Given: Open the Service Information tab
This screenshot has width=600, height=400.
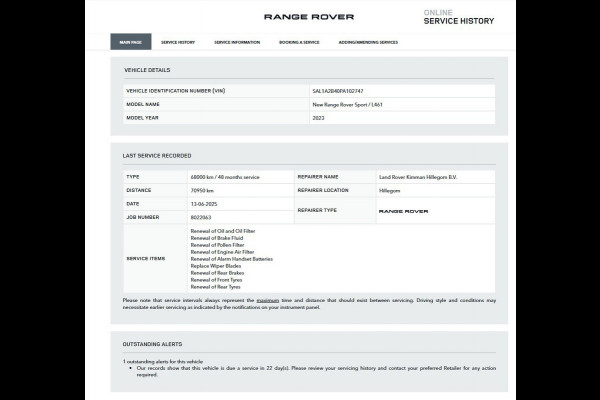Looking at the screenshot, I should [x=237, y=42].
